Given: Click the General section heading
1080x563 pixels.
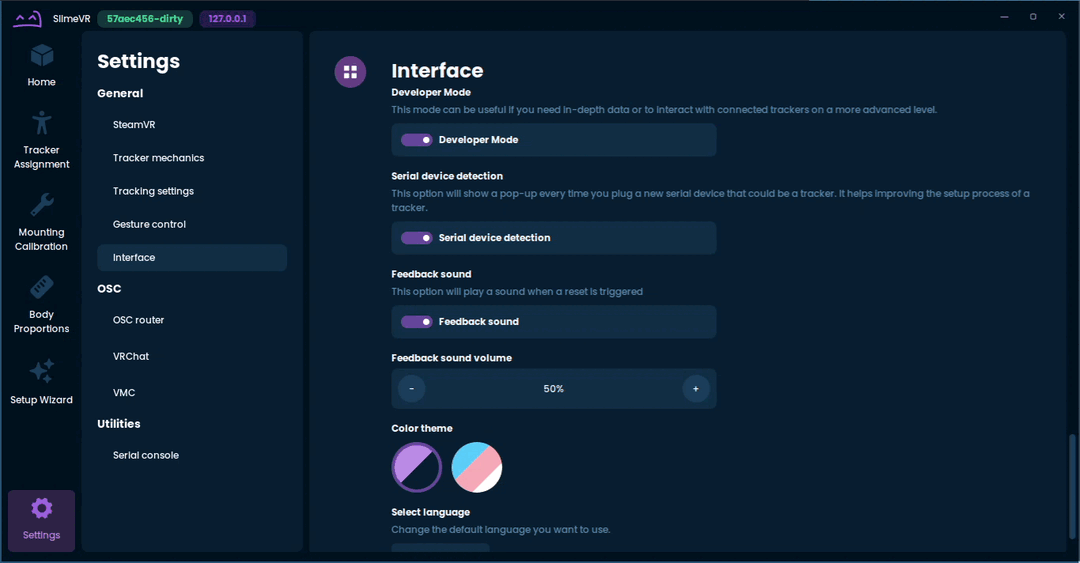Looking at the screenshot, I should coord(120,93).
